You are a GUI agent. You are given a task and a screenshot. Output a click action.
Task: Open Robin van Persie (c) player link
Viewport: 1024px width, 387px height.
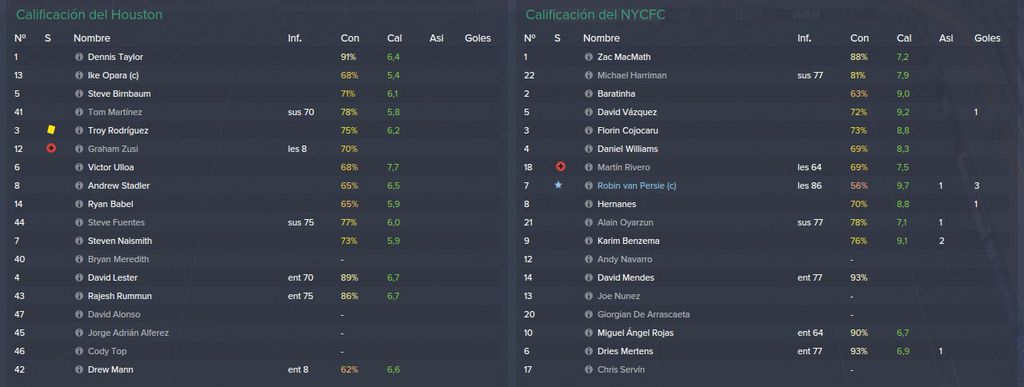click(637, 186)
